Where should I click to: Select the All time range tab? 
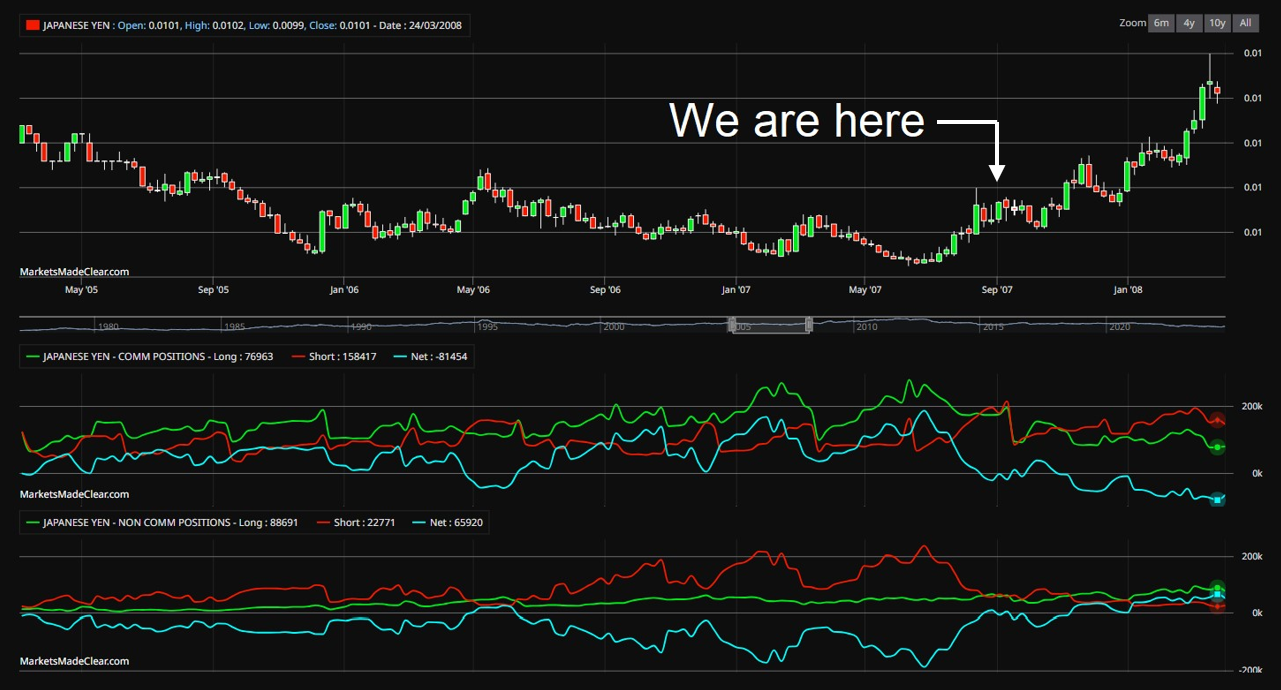pyautogui.click(x=1245, y=23)
